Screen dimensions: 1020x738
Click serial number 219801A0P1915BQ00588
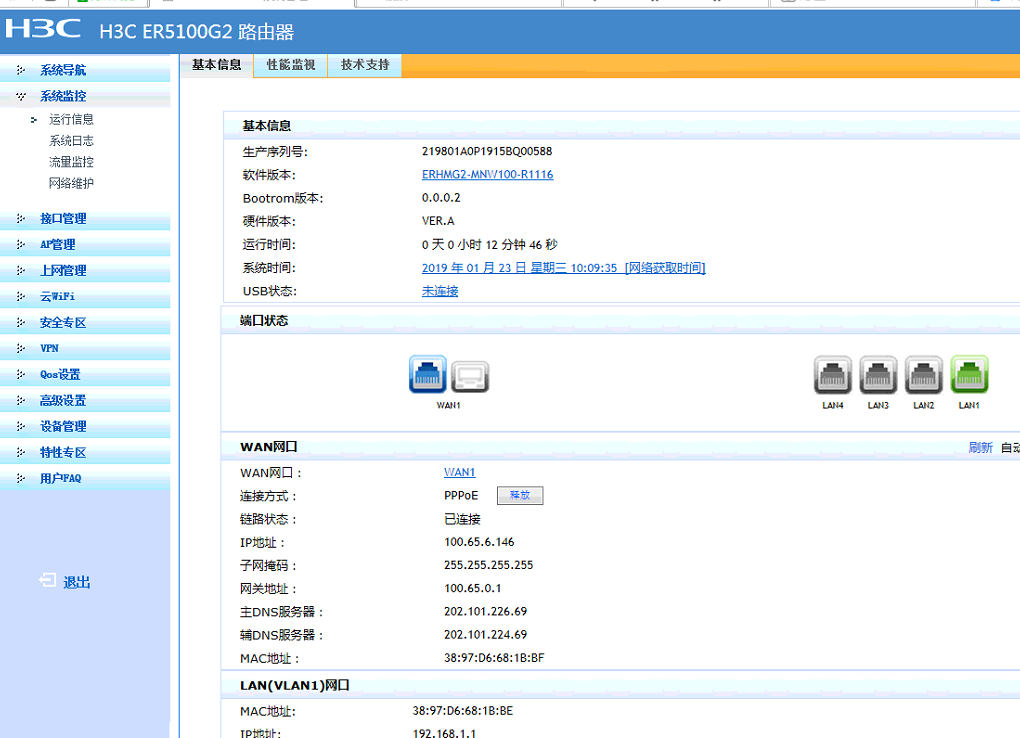[487, 151]
